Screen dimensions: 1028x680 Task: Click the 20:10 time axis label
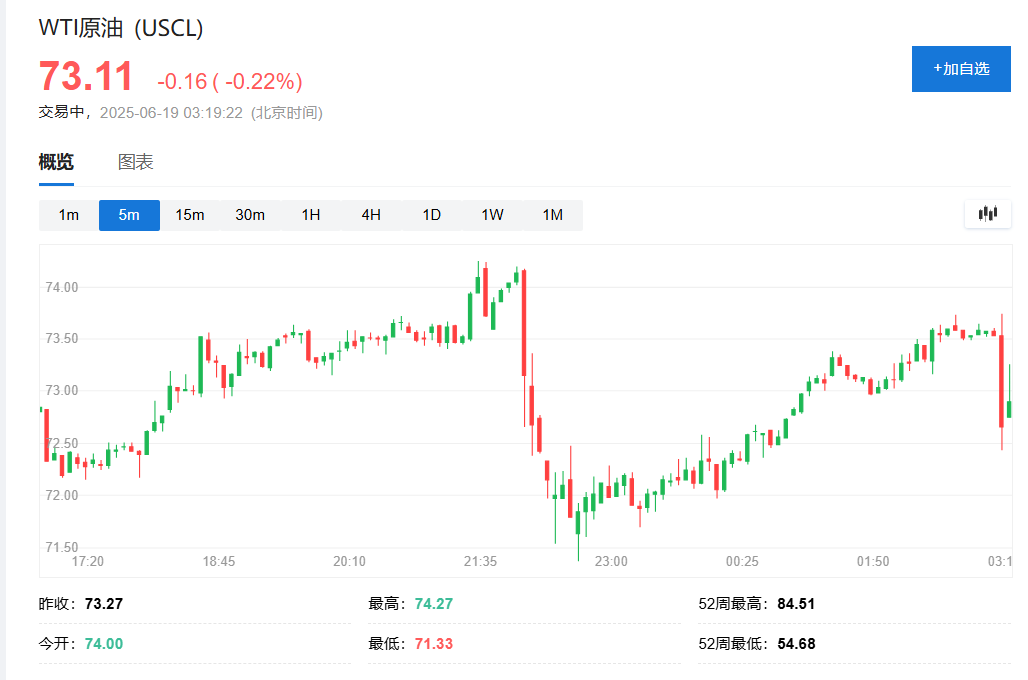[x=349, y=561]
